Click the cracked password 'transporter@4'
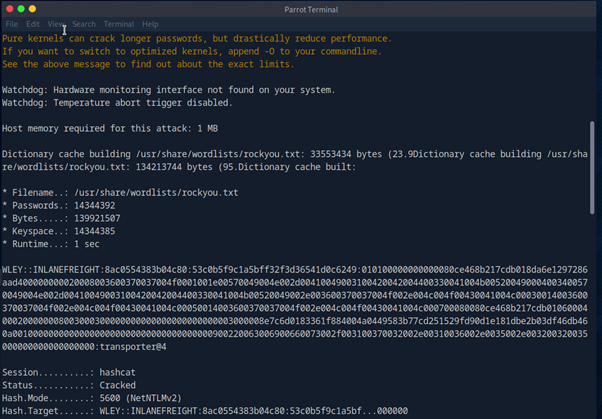Screen dimensions: 602x419 pos(132,347)
